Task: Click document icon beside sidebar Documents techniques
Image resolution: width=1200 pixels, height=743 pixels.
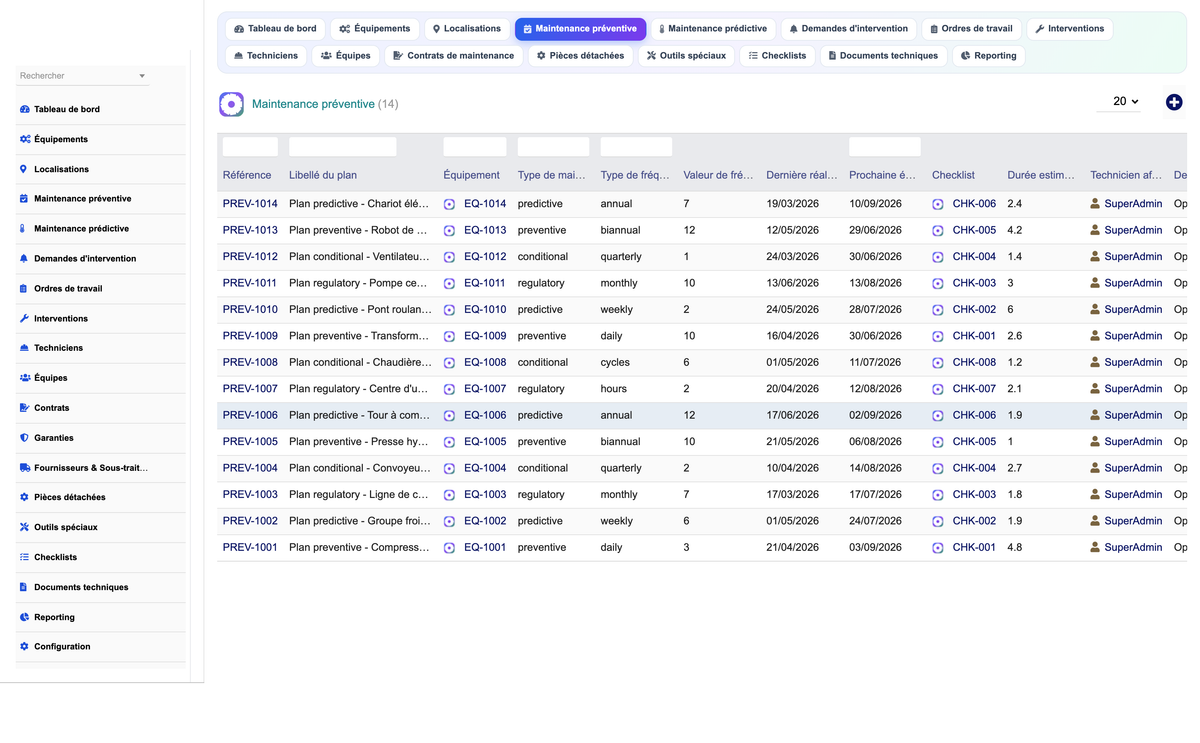Action: point(24,587)
